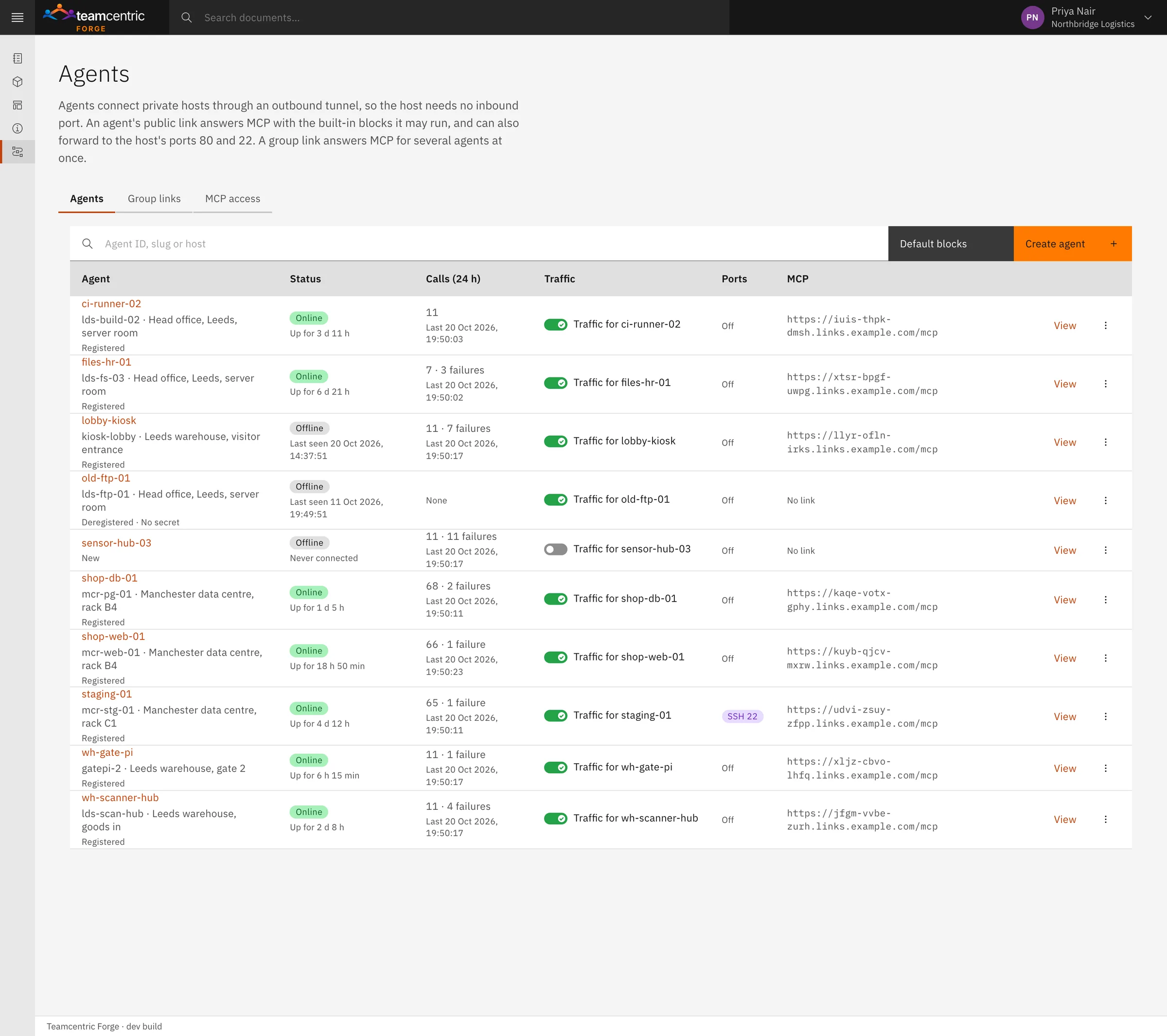Click the PN user avatar

pos(1032,18)
